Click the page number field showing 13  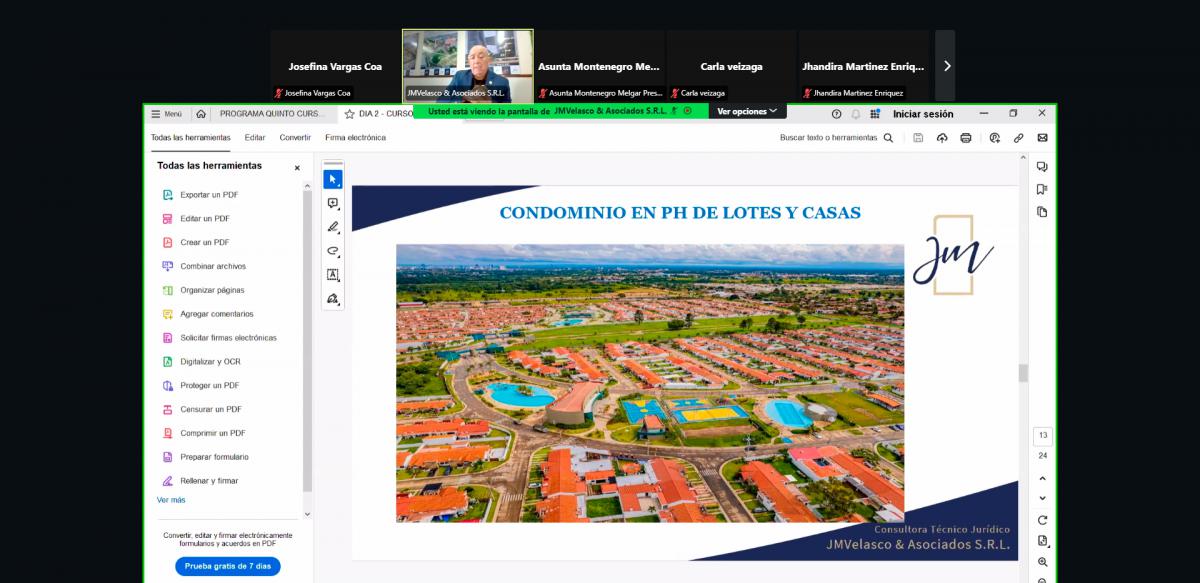[1043, 436]
